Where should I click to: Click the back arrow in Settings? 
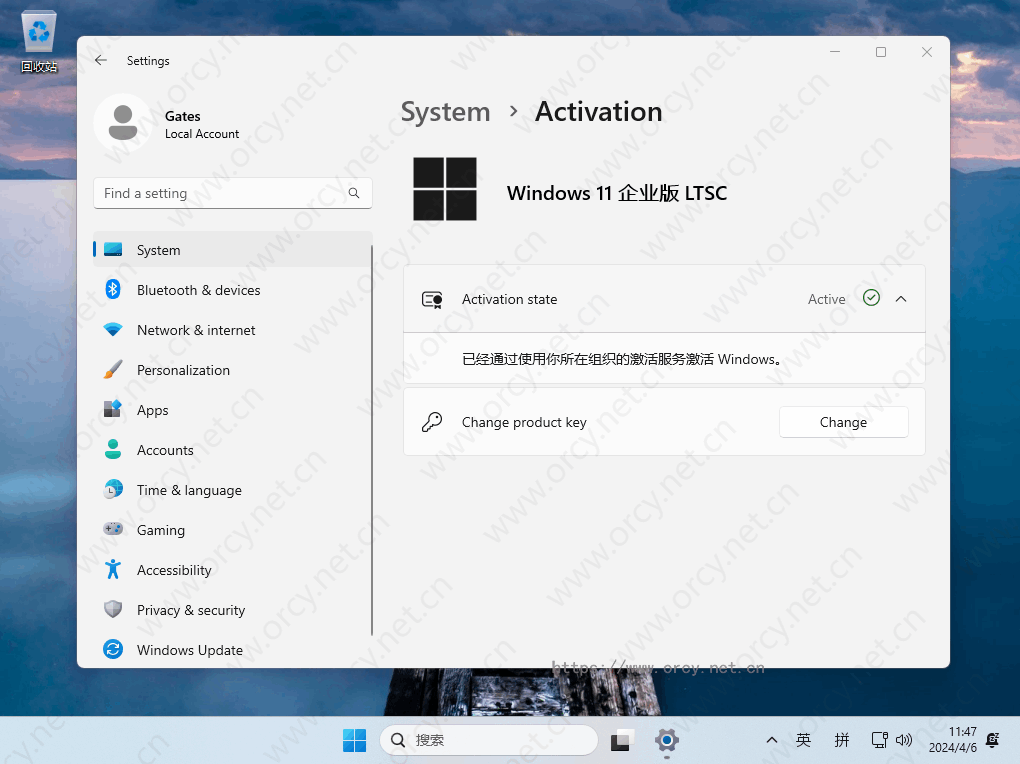coord(101,61)
